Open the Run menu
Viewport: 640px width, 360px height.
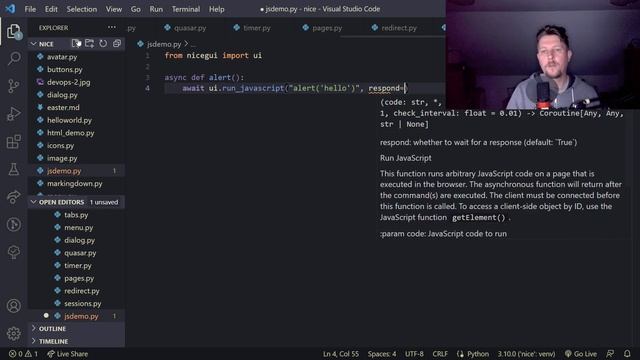pos(156,9)
